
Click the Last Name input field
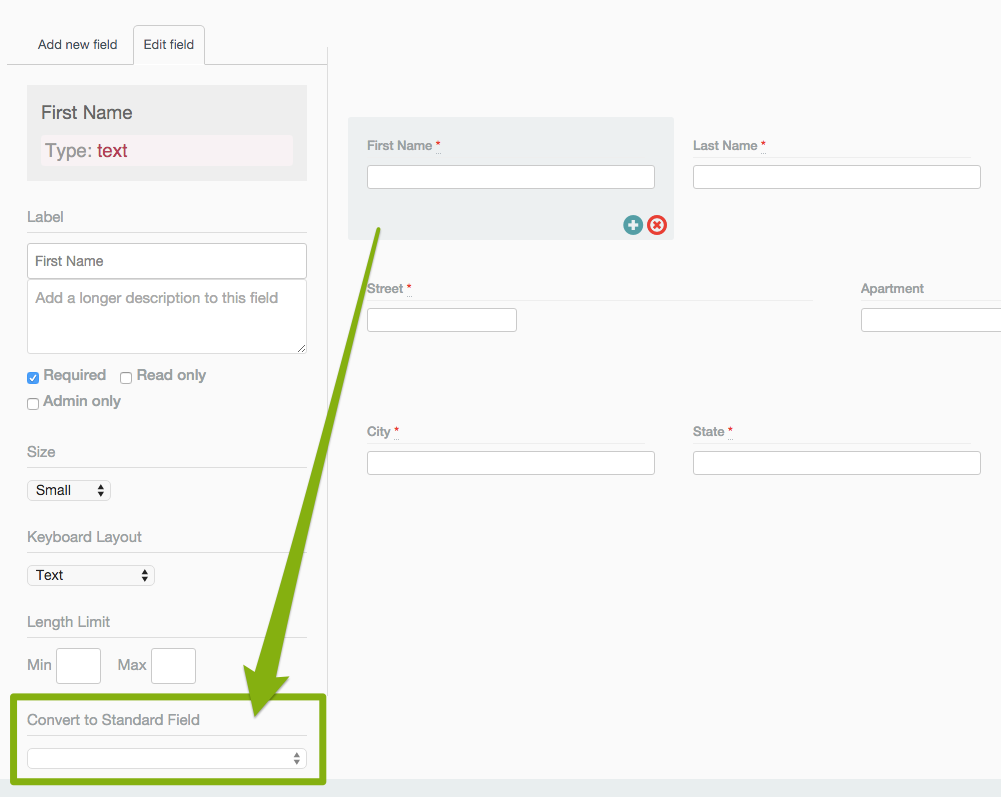tap(837, 177)
